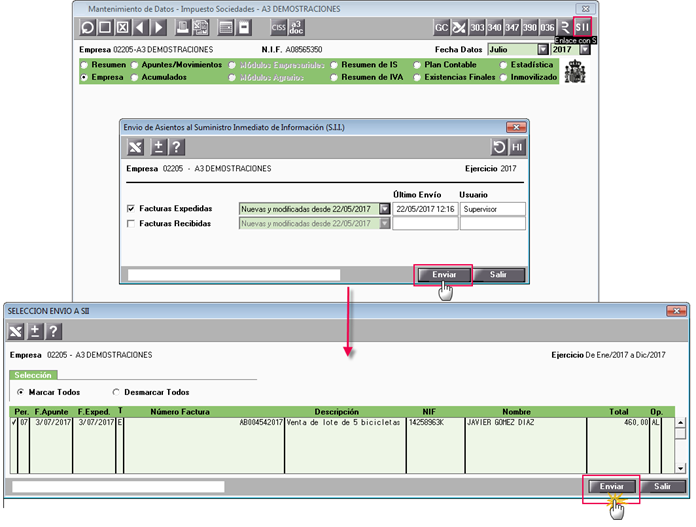
Task: Click Enviar in the Seleccion Envio window
Action: [x=612, y=487]
